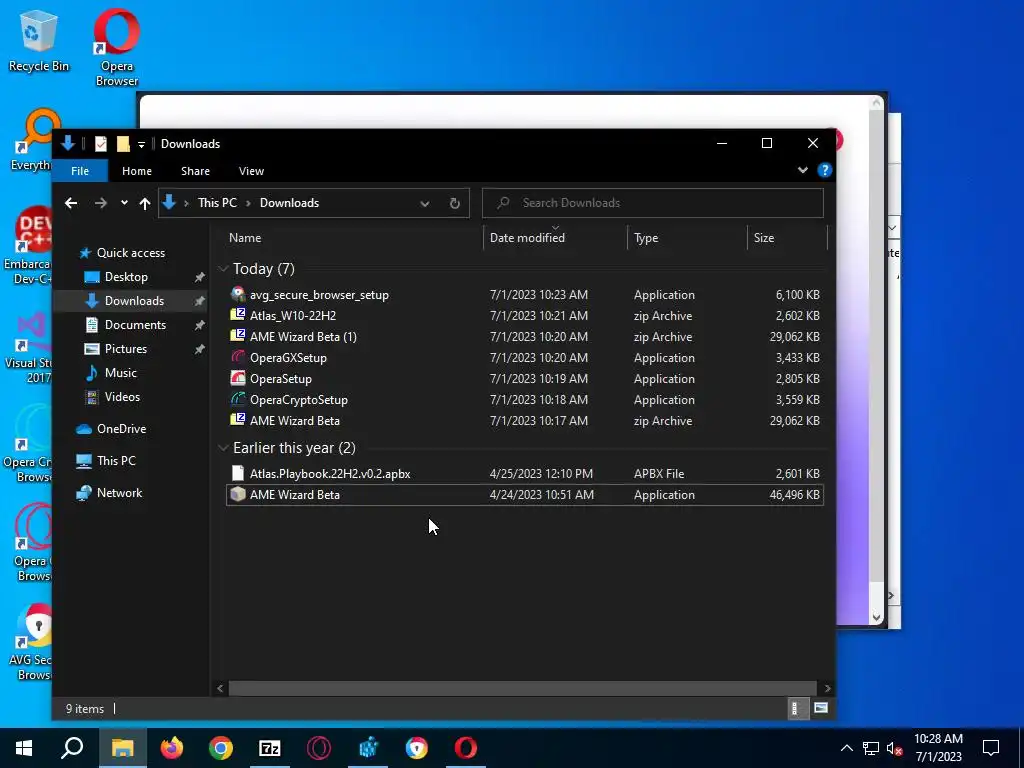
Task: Select the OperaSetup application file
Action: click(524, 379)
